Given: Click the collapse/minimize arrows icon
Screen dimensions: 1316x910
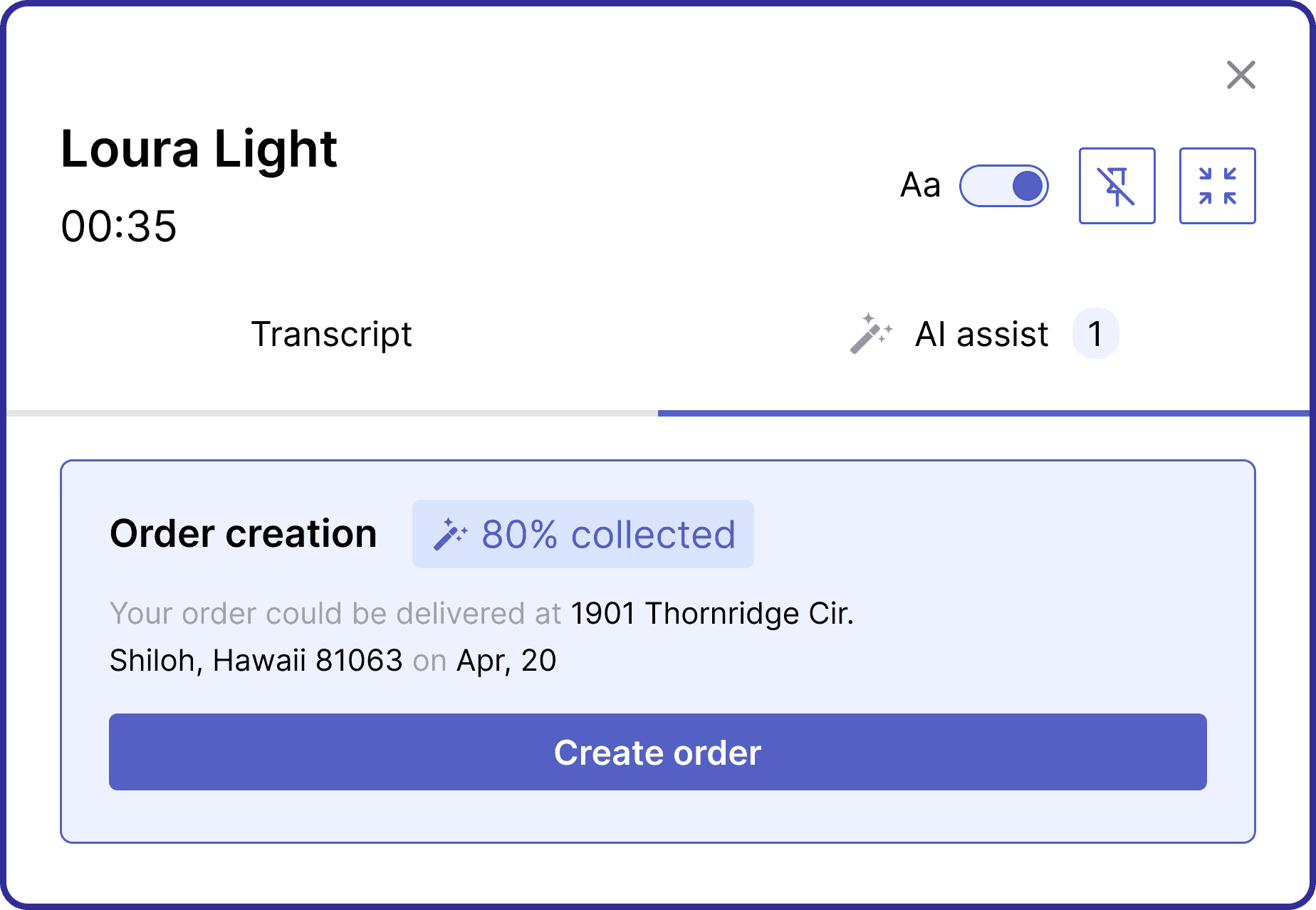Looking at the screenshot, I should [1217, 186].
